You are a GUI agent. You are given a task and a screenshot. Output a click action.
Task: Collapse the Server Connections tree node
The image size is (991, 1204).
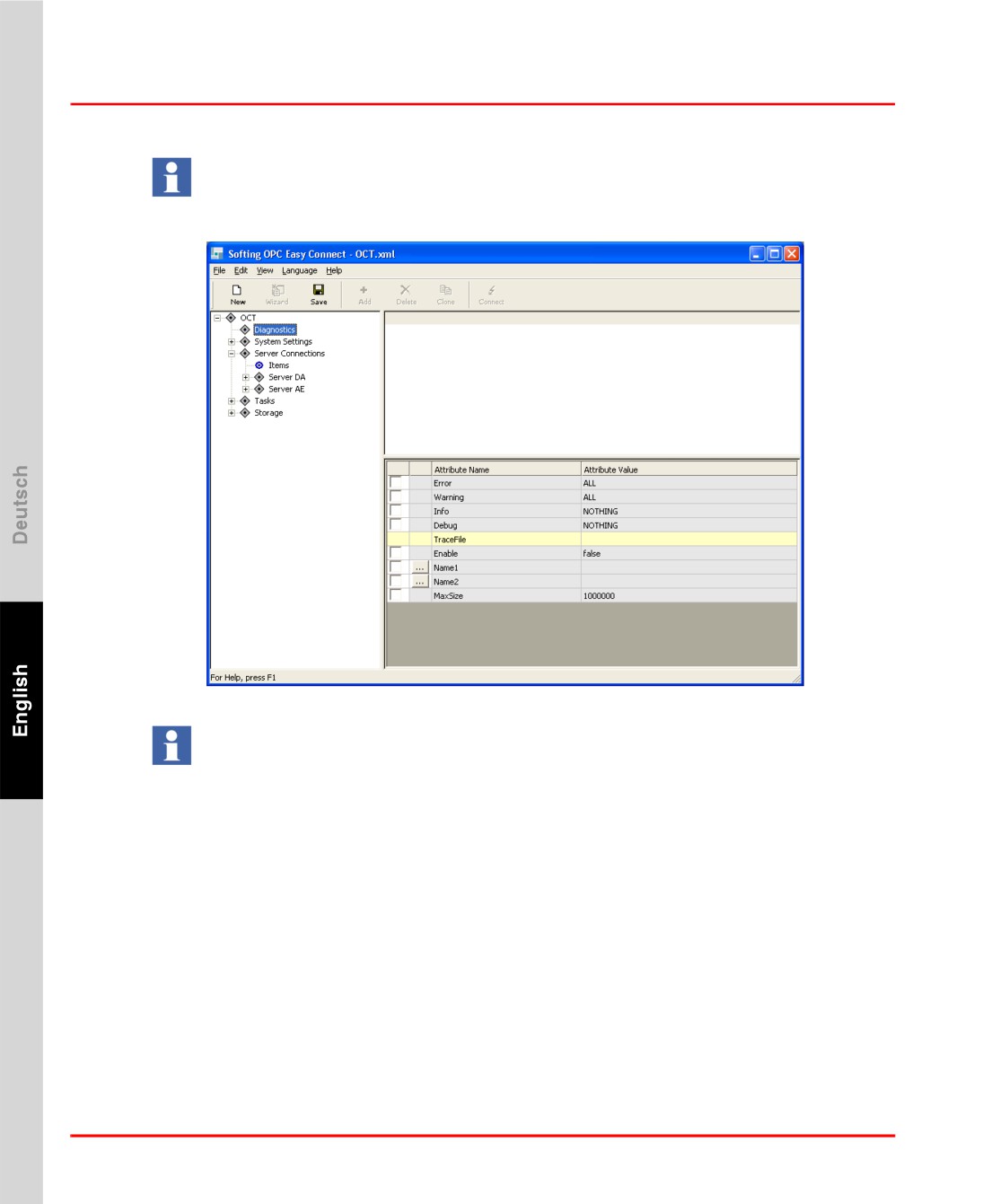tap(232, 354)
